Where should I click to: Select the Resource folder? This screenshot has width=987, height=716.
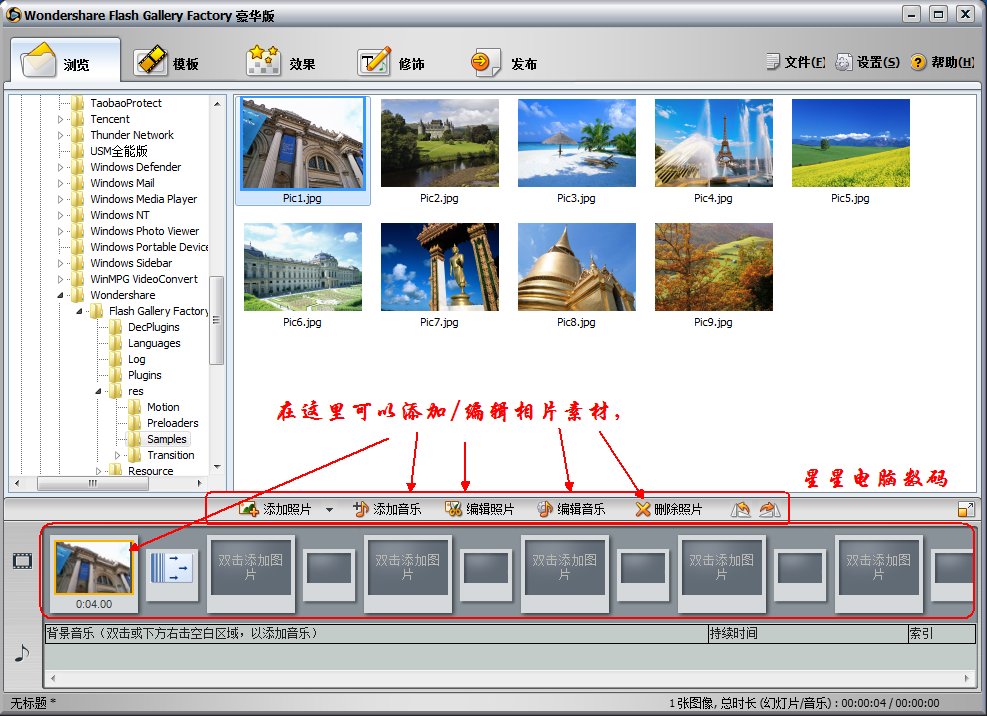150,471
